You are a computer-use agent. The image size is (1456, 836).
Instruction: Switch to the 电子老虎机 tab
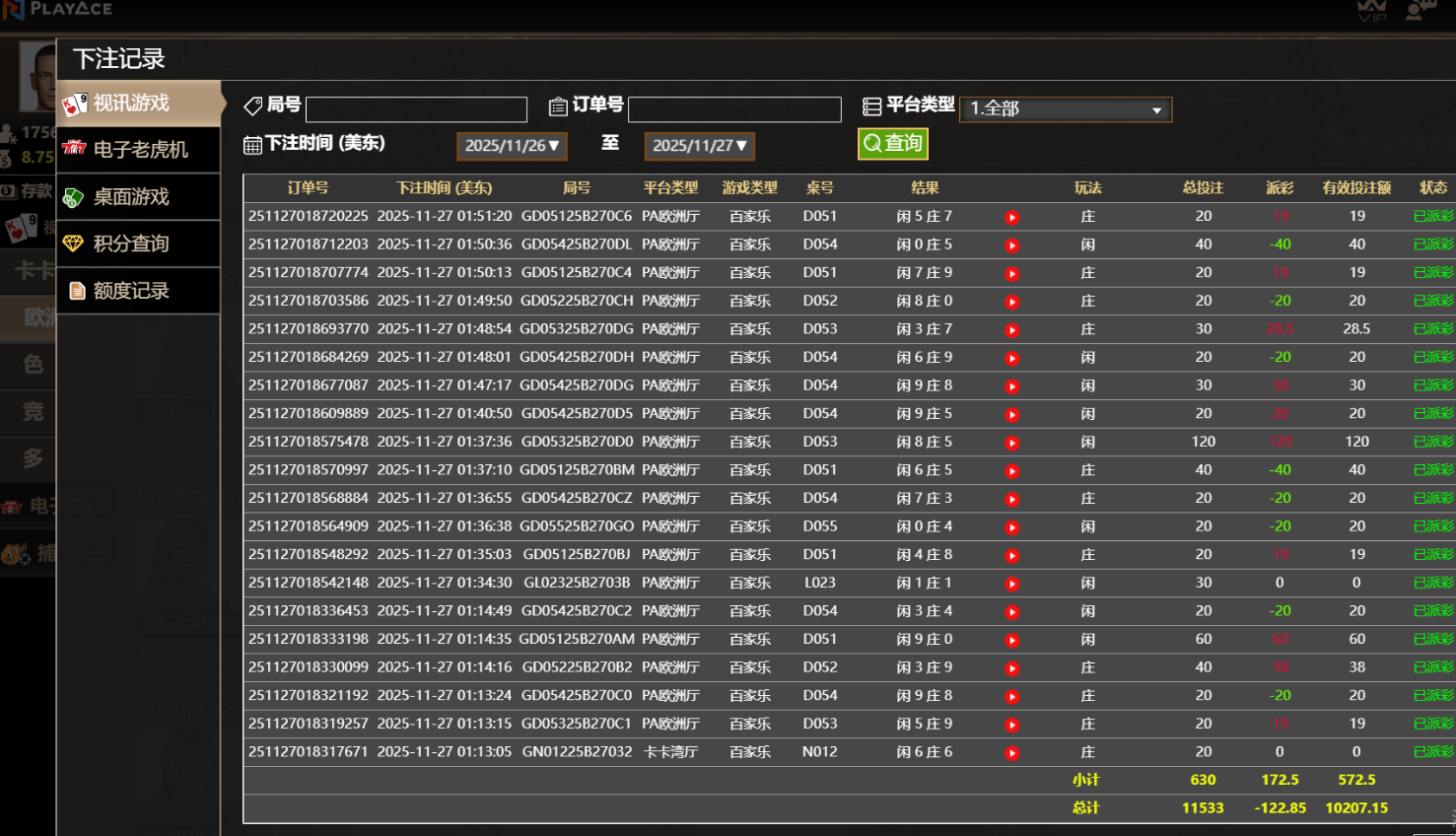pyautogui.click(x=139, y=150)
